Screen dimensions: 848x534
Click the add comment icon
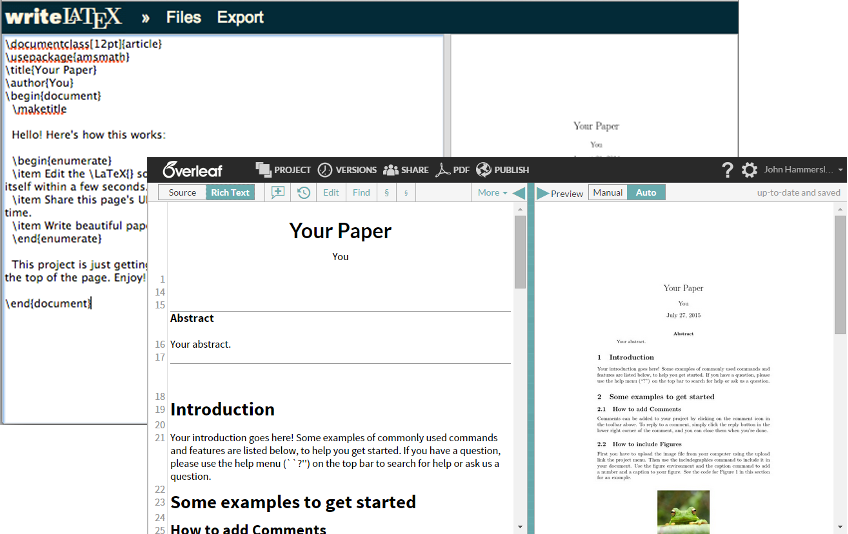pyautogui.click(x=277, y=193)
